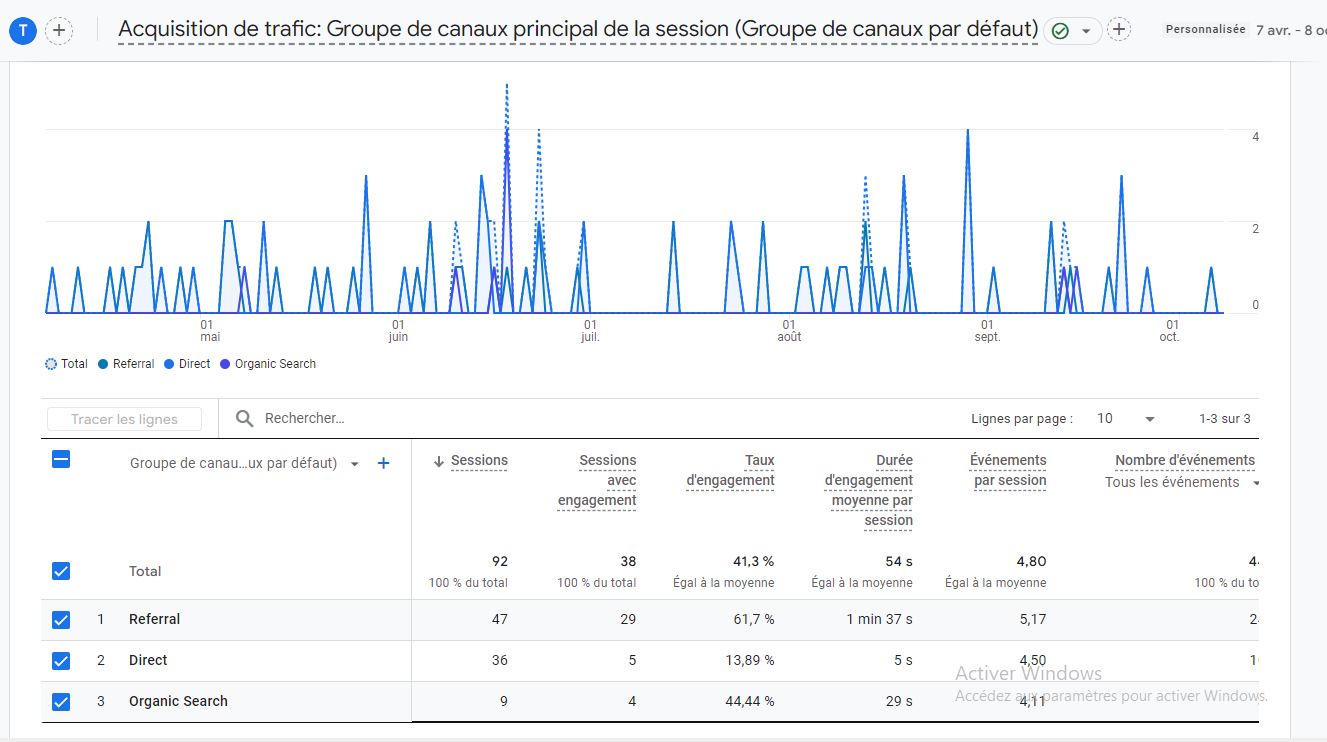Viewport: 1327px width, 742px height.
Task: Click the plus icon next to T avatar
Action: tap(59, 31)
